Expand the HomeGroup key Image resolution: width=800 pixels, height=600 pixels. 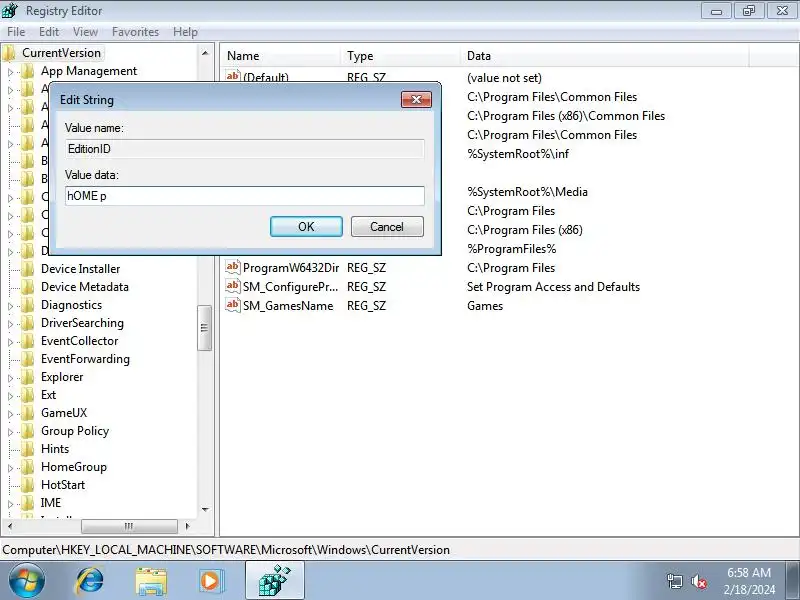[x=10, y=468]
